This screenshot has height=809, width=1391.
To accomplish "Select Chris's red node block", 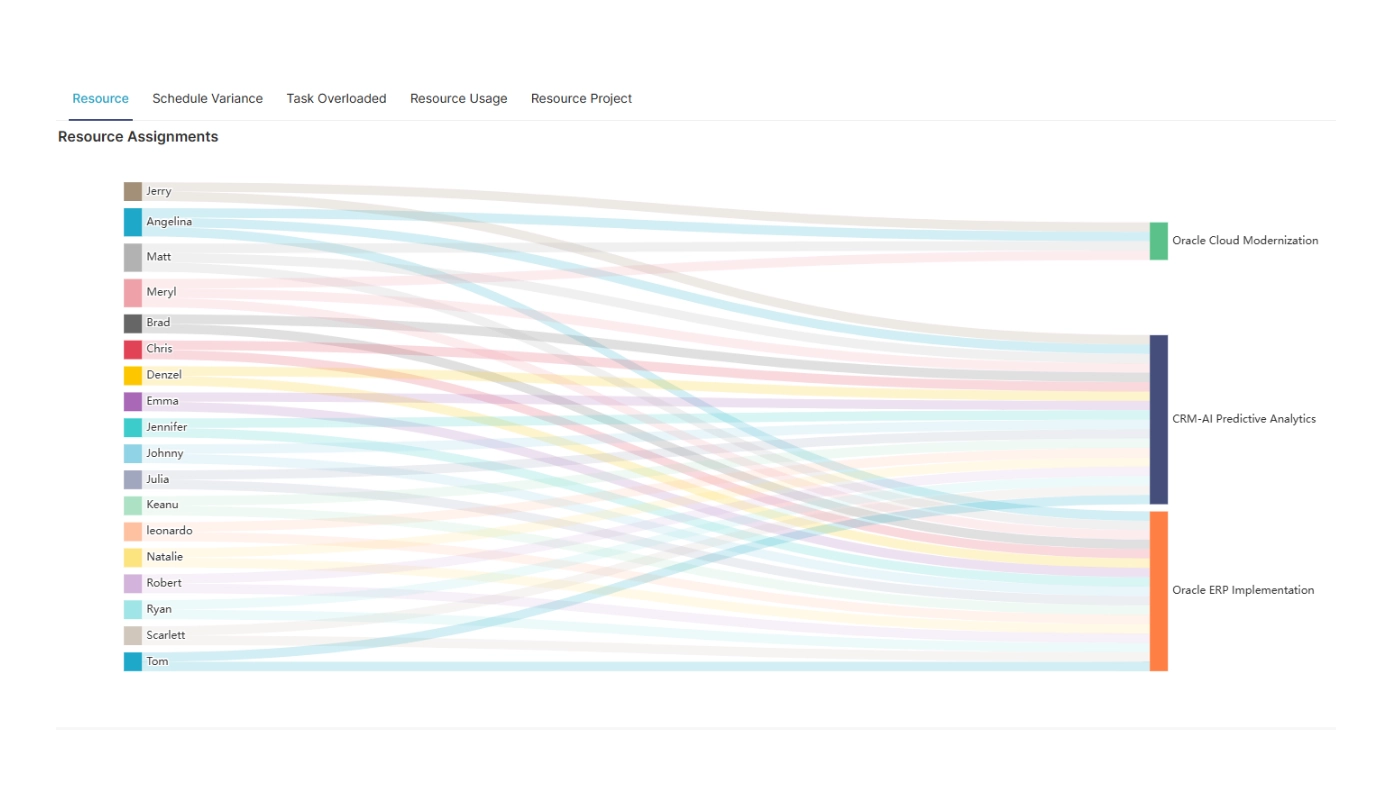I will pos(133,349).
